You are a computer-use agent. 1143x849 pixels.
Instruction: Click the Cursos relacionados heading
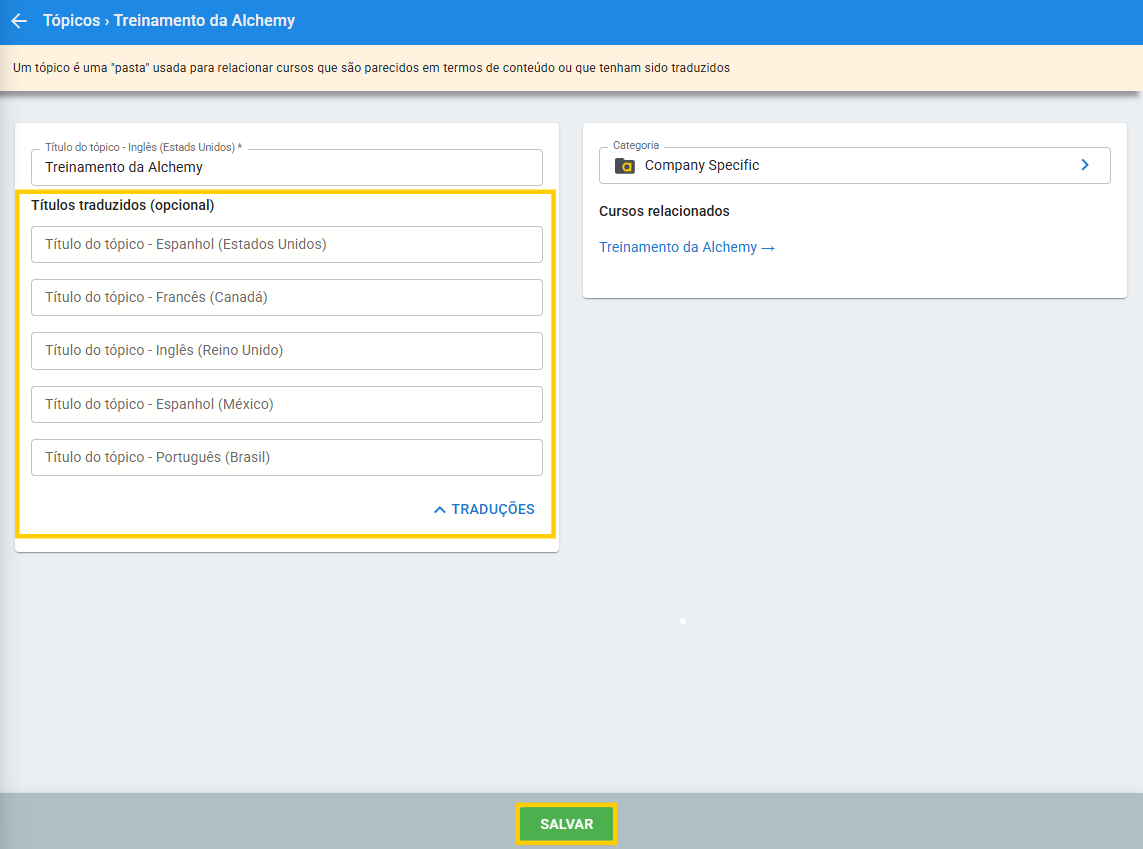coord(664,212)
